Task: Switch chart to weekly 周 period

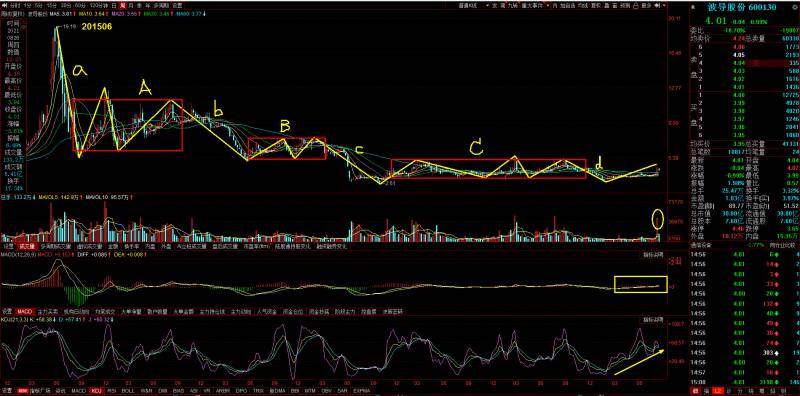Action: [122, 6]
